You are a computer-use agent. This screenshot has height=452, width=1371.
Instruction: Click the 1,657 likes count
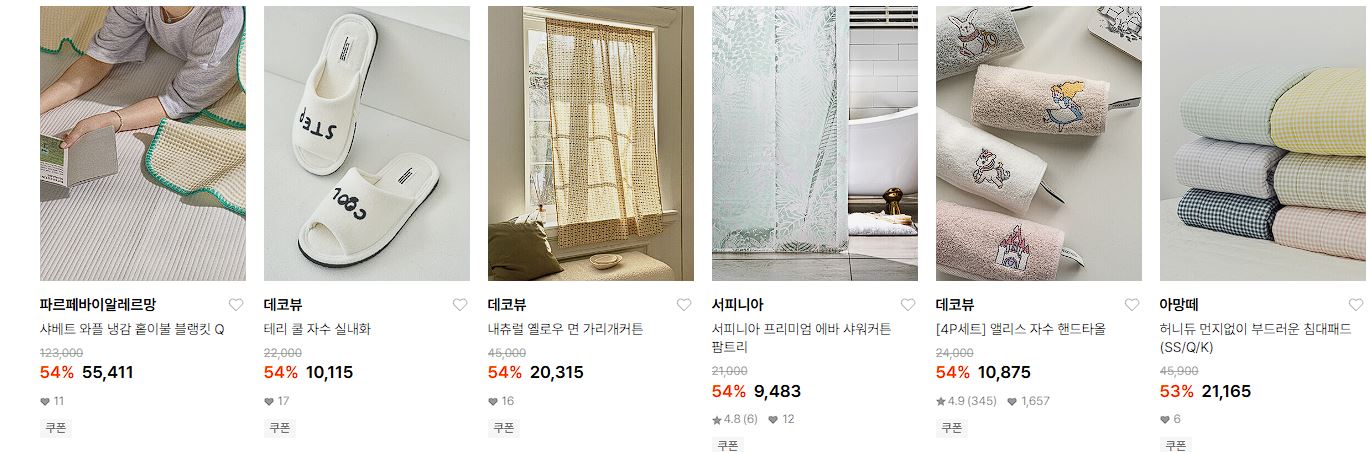coord(1029,401)
